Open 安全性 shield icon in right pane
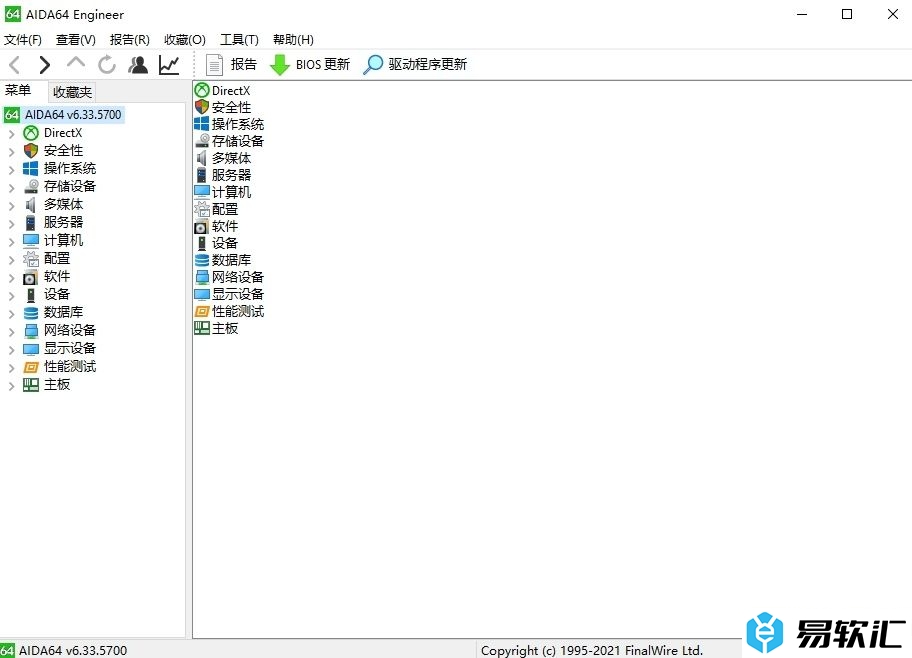 [x=202, y=107]
